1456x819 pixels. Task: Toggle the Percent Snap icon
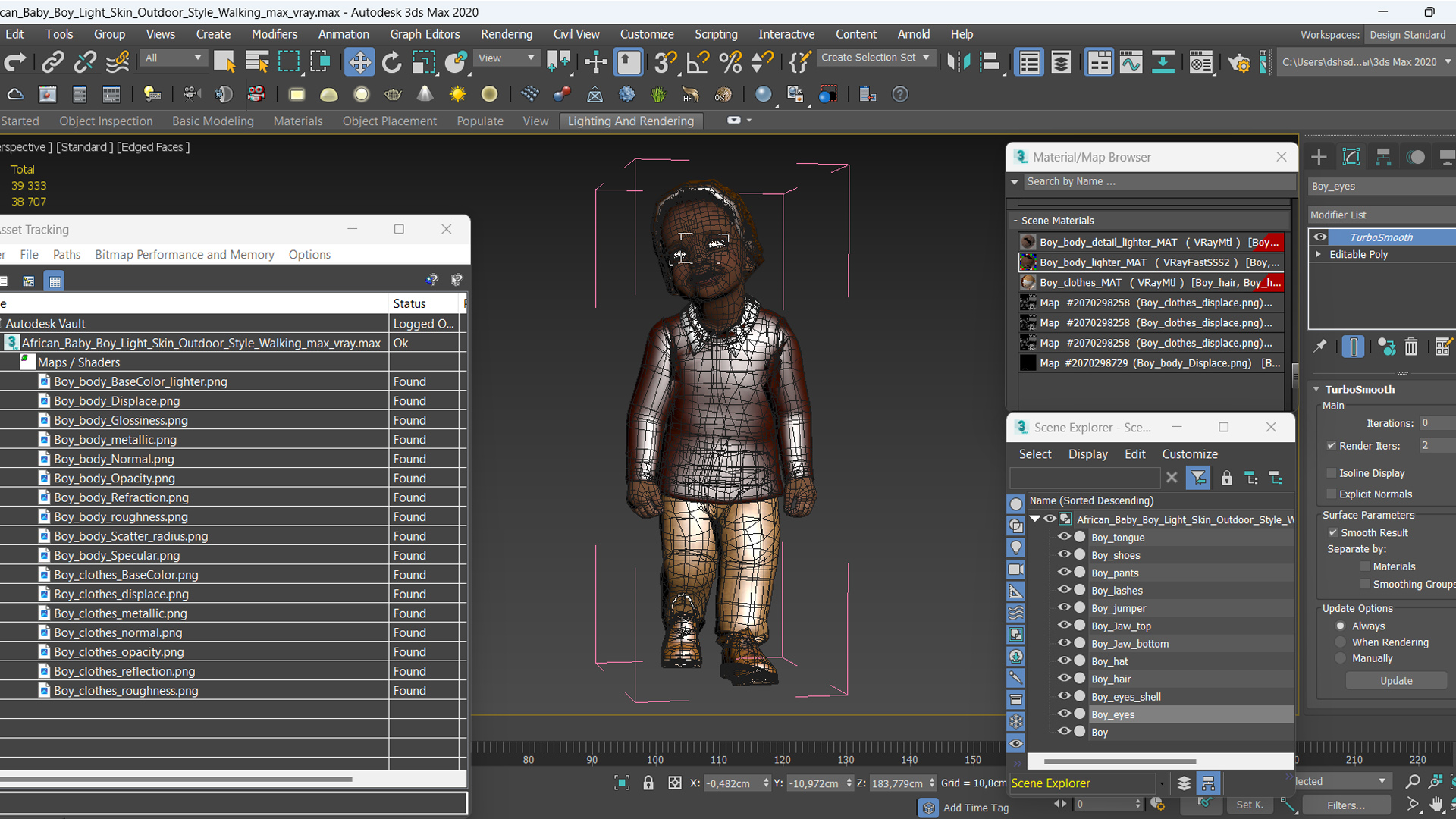(x=730, y=62)
